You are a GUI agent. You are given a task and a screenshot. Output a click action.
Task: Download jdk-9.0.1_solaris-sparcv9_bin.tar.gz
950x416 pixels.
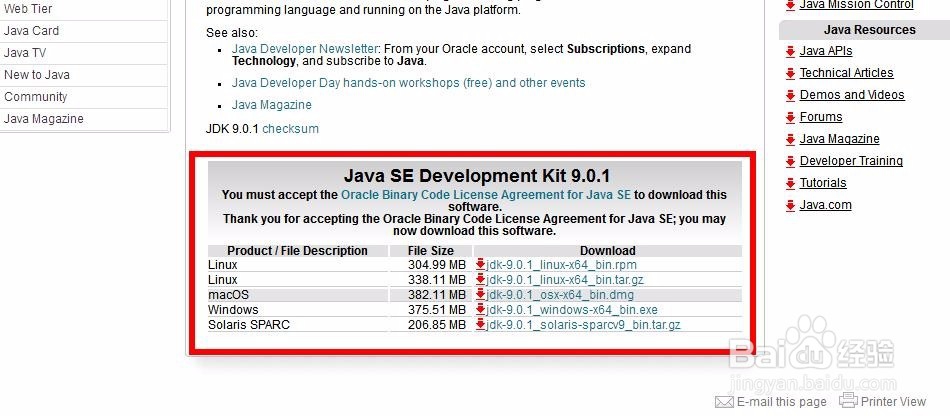click(583, 325)
